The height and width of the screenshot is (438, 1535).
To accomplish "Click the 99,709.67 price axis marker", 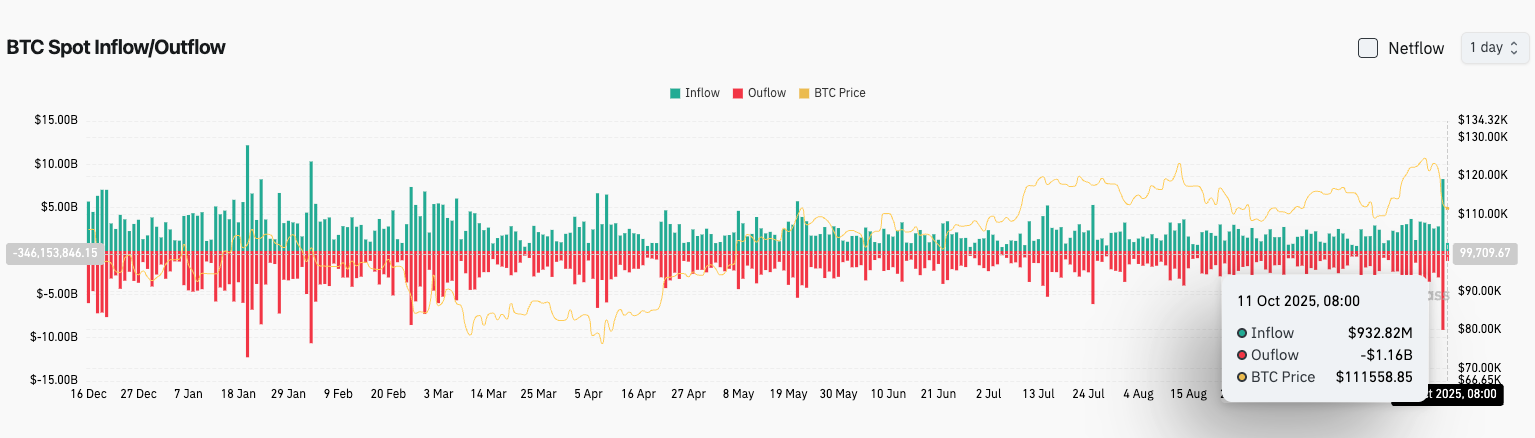I will pos(1484,253).
